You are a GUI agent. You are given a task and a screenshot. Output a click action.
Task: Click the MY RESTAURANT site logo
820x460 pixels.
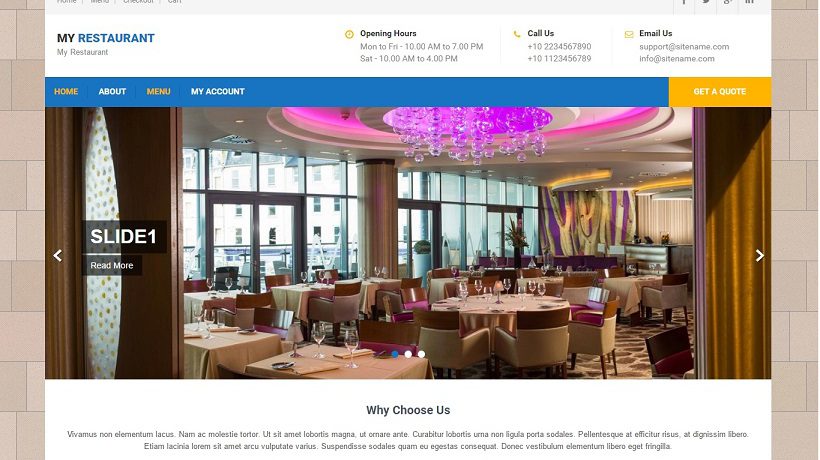[x=106, y=38]
